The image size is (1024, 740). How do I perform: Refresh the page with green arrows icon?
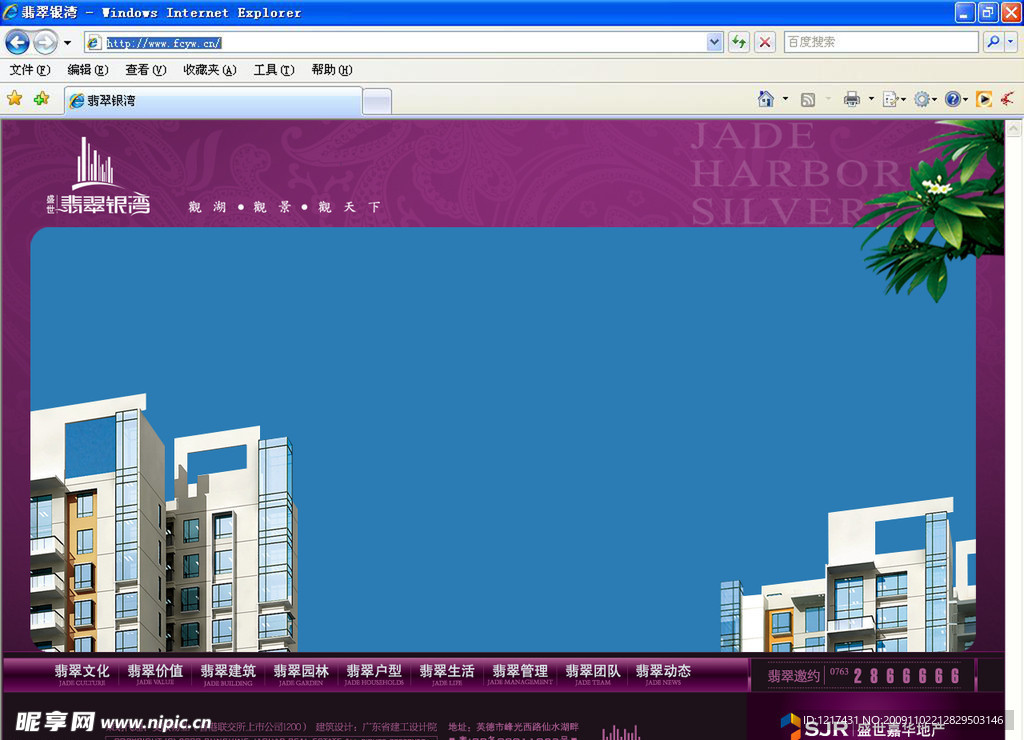pos(739,43)
